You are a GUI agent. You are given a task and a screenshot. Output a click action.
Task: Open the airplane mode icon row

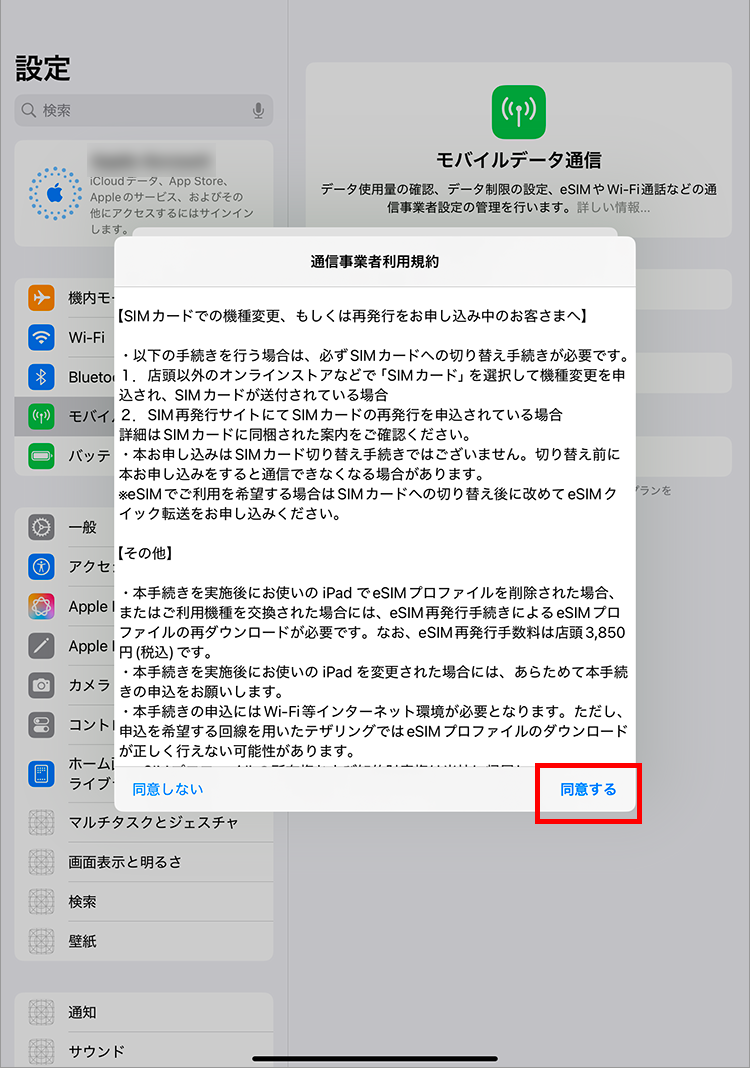(x=42, y=298)
